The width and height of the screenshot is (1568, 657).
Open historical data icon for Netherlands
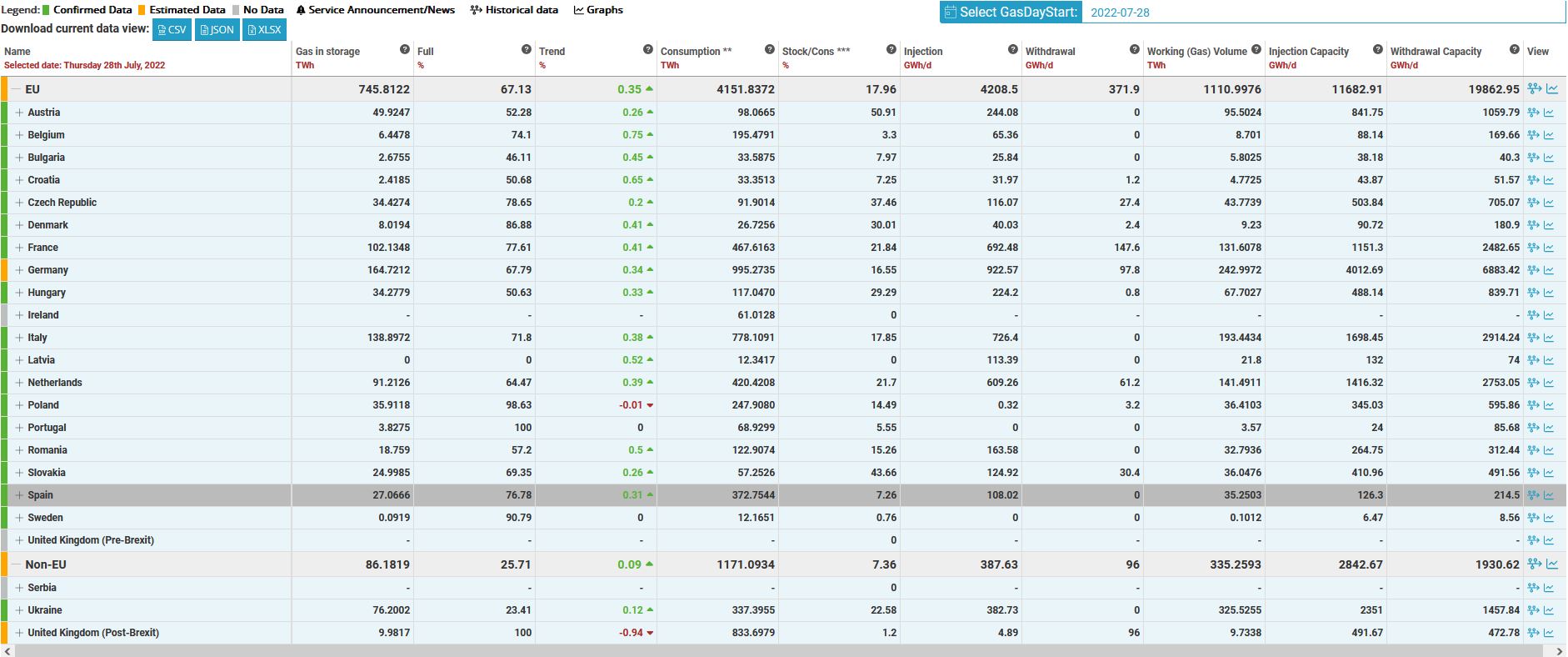click(x=1534, y=383)
